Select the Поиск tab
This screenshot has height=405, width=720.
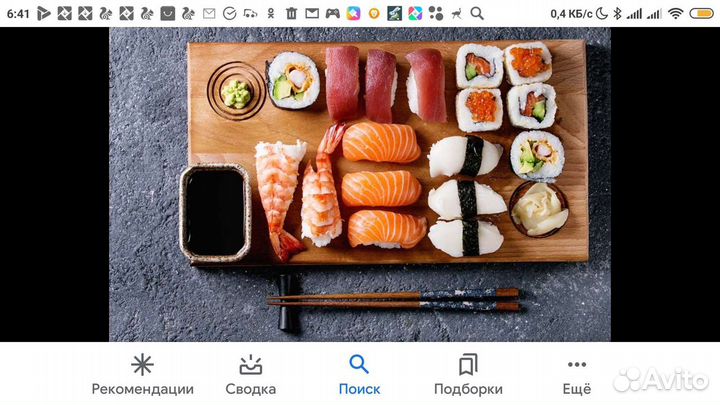pyautogui.click(x=359, y=375)
